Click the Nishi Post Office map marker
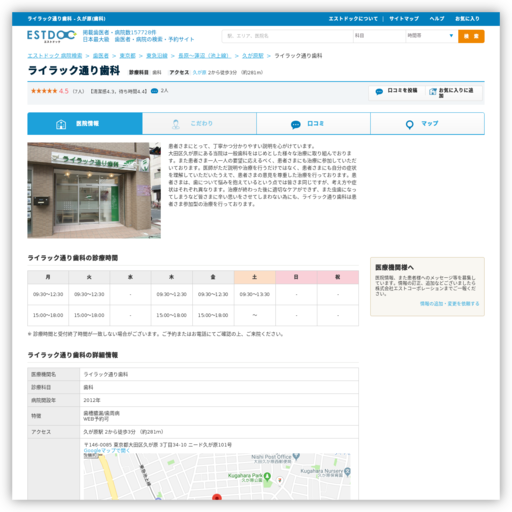 tap(296, 456)
